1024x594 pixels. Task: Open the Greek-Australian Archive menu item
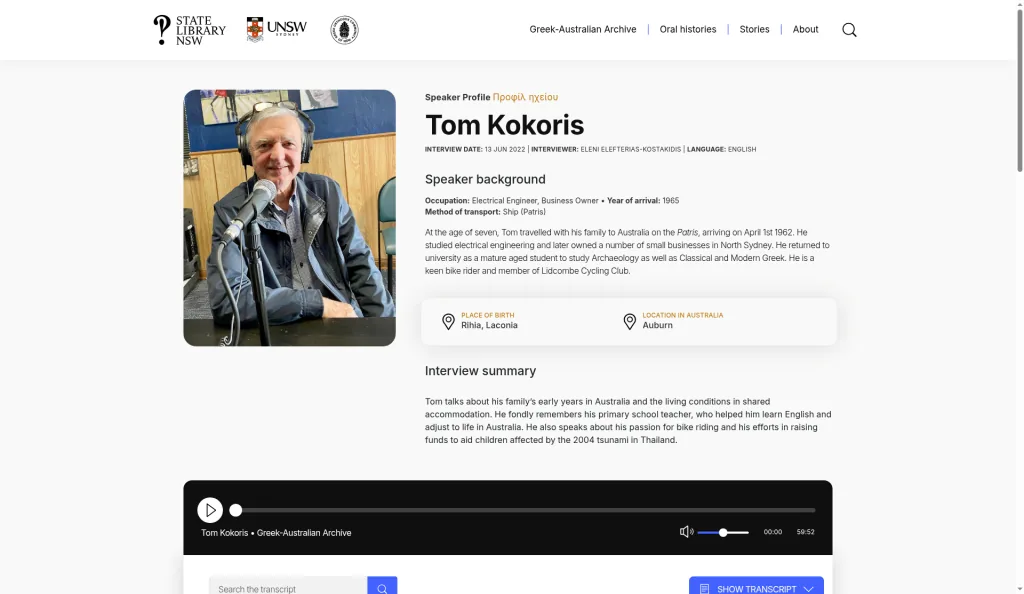pyautogui.click(x=583, y=29)
